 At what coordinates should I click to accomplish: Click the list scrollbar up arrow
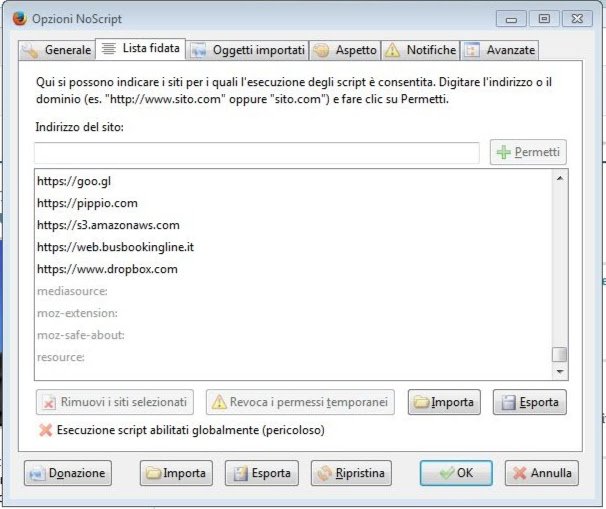tap(560, 178)
